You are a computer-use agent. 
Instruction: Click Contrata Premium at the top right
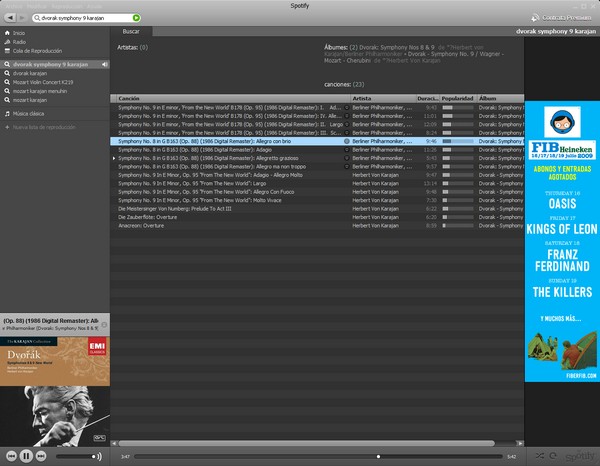click(x=561, y=18)
